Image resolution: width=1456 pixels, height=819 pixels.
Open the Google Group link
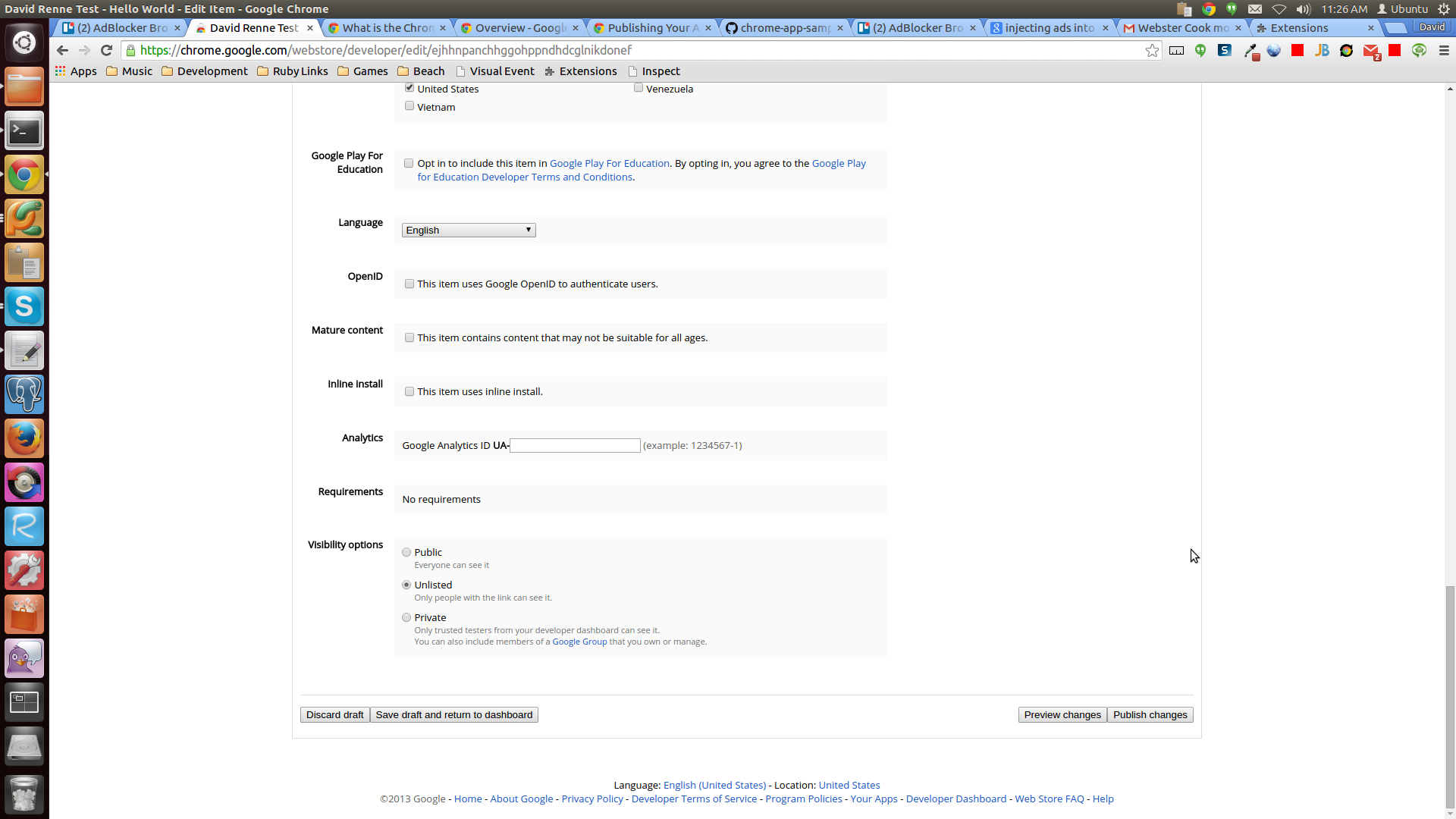click(579, 642)
